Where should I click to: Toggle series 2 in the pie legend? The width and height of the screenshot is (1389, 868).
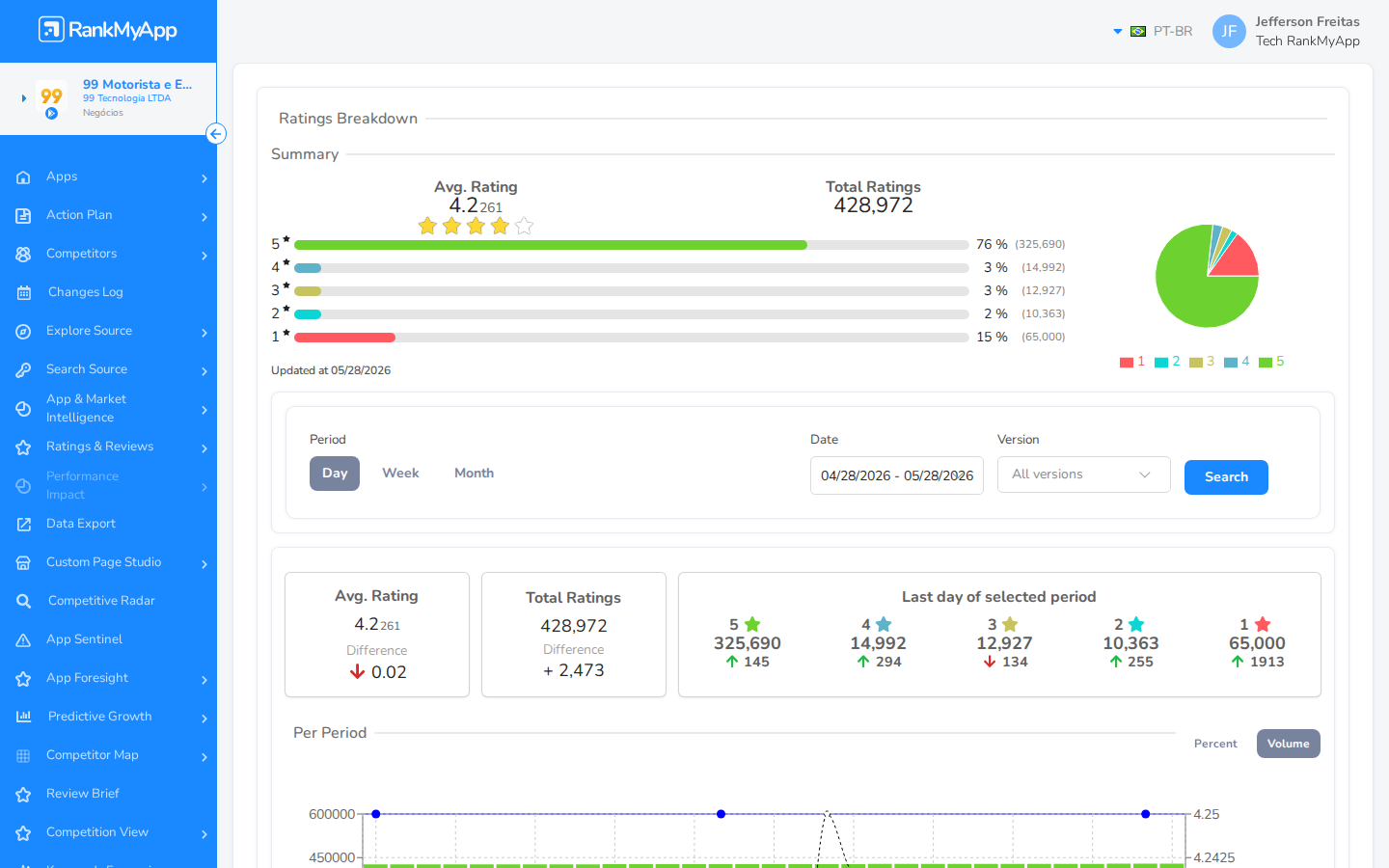point(1167,362)
